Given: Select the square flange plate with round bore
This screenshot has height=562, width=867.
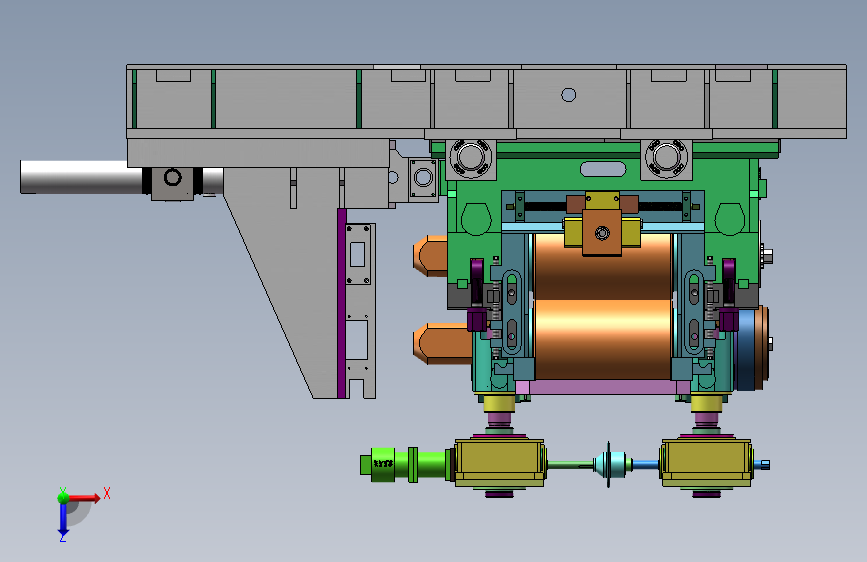Looking at the screenshot, I should click(423, 178).
